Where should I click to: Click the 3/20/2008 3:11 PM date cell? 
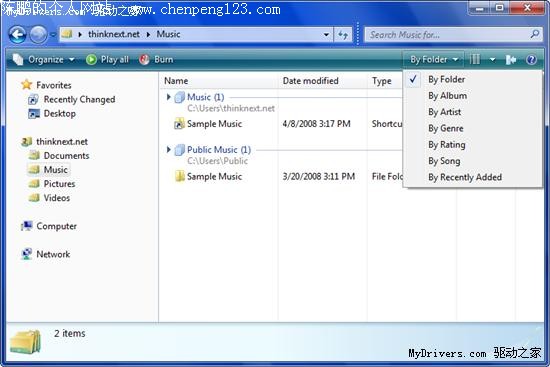click(x=318, y=176)
